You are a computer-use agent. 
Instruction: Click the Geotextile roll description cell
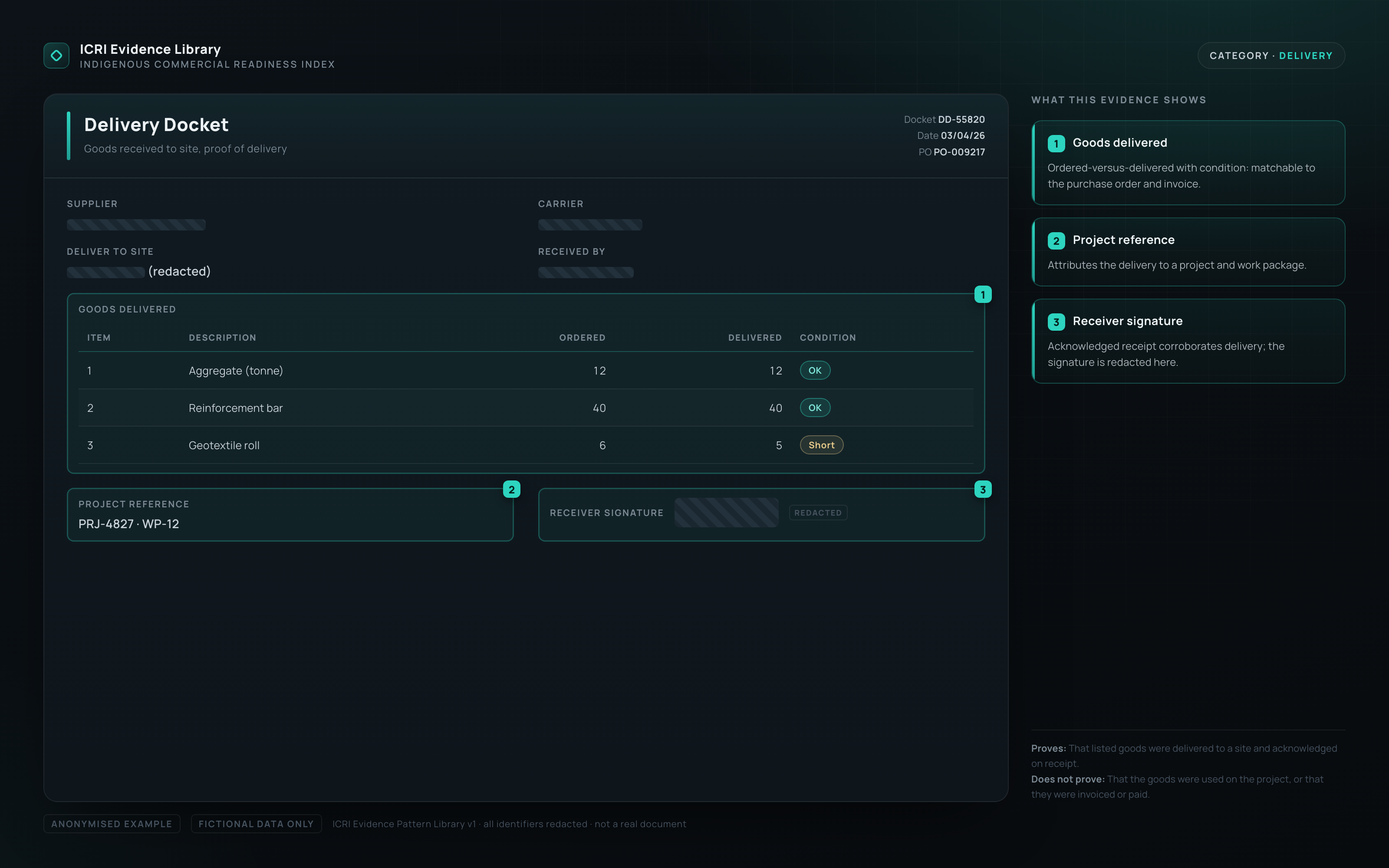224,445
